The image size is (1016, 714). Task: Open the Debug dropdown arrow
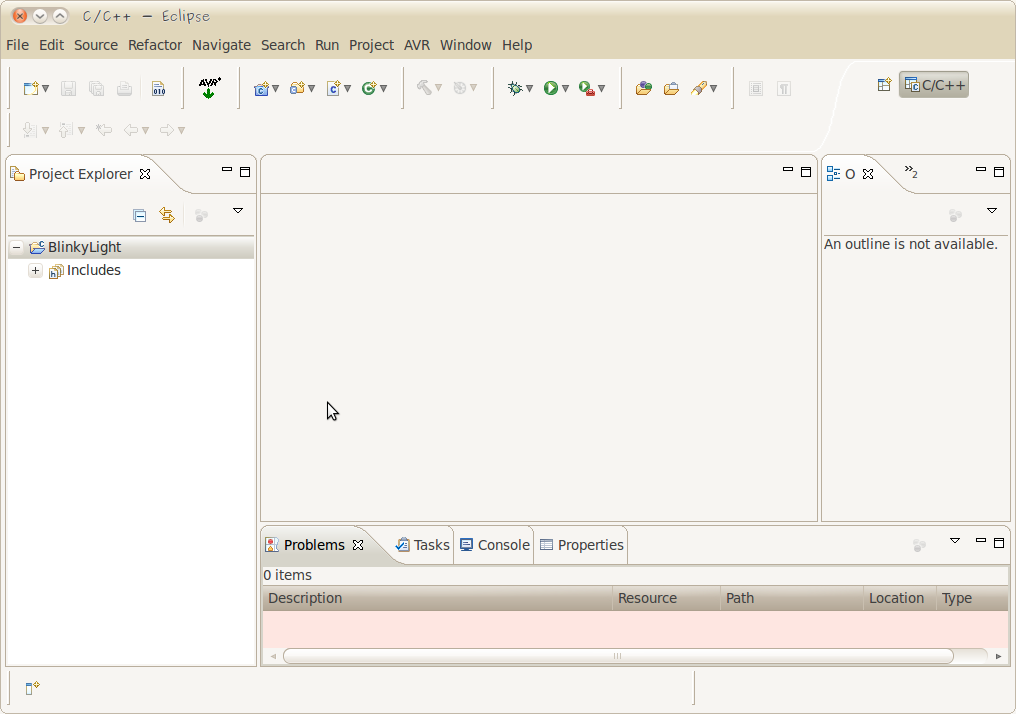(529, 89)
